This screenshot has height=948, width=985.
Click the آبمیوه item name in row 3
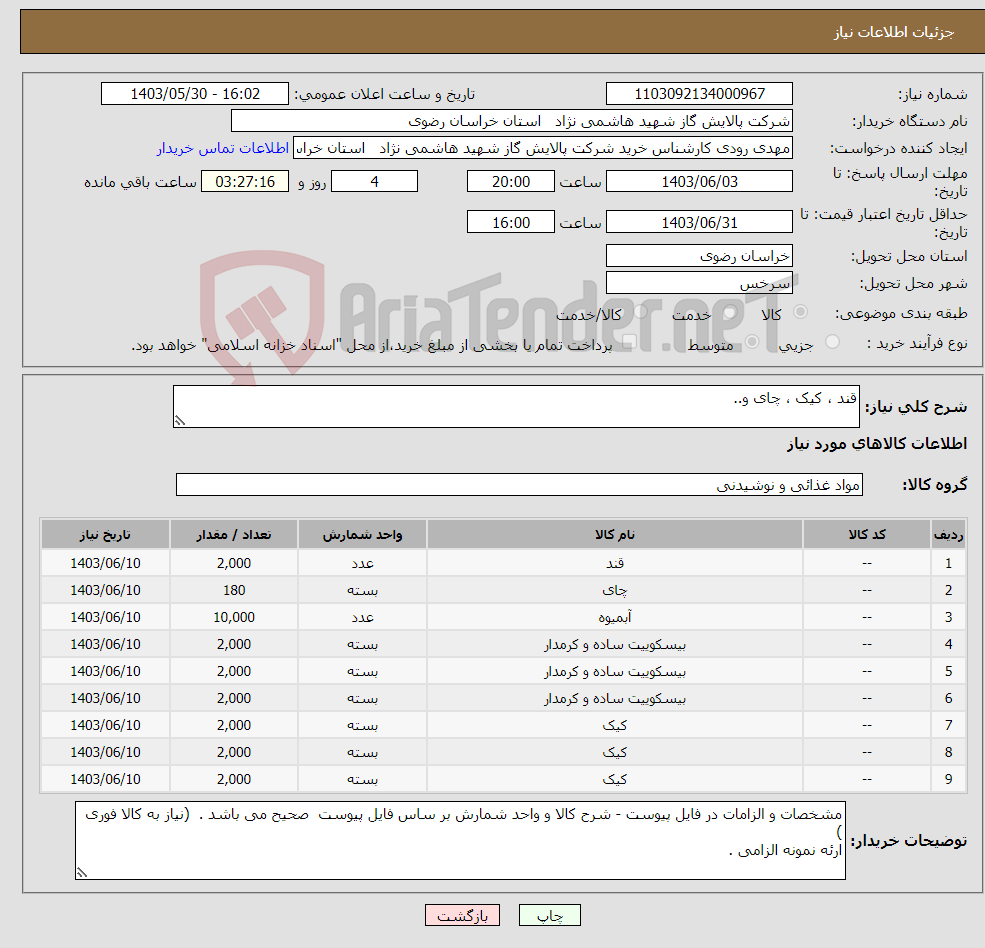pyautogui.click(x=614, y=617)
